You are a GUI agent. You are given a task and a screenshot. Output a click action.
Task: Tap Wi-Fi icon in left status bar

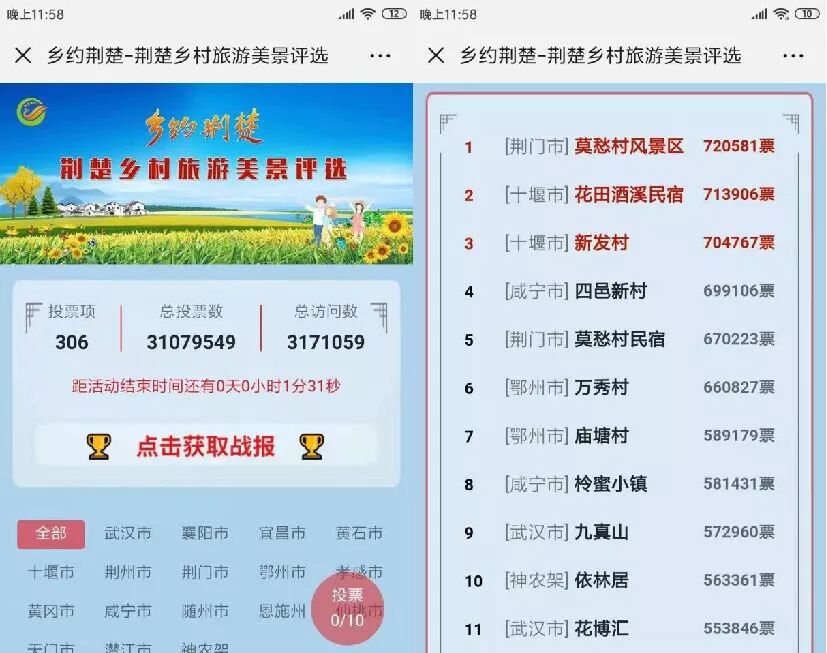click(x=368, y=14)
